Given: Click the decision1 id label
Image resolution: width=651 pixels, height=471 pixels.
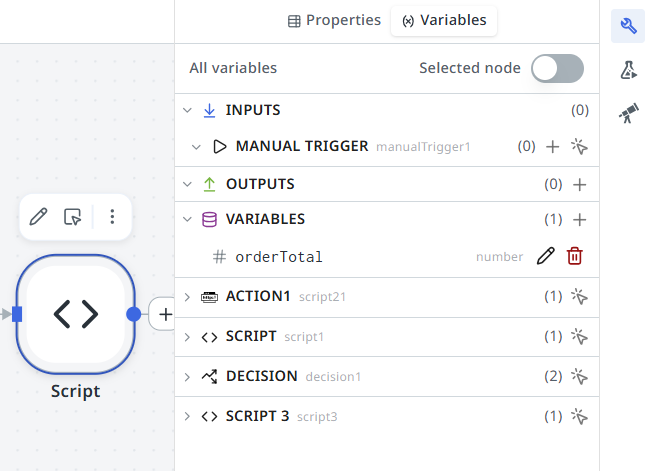Looking at the screenshot, I should click(x=333, y=377).
